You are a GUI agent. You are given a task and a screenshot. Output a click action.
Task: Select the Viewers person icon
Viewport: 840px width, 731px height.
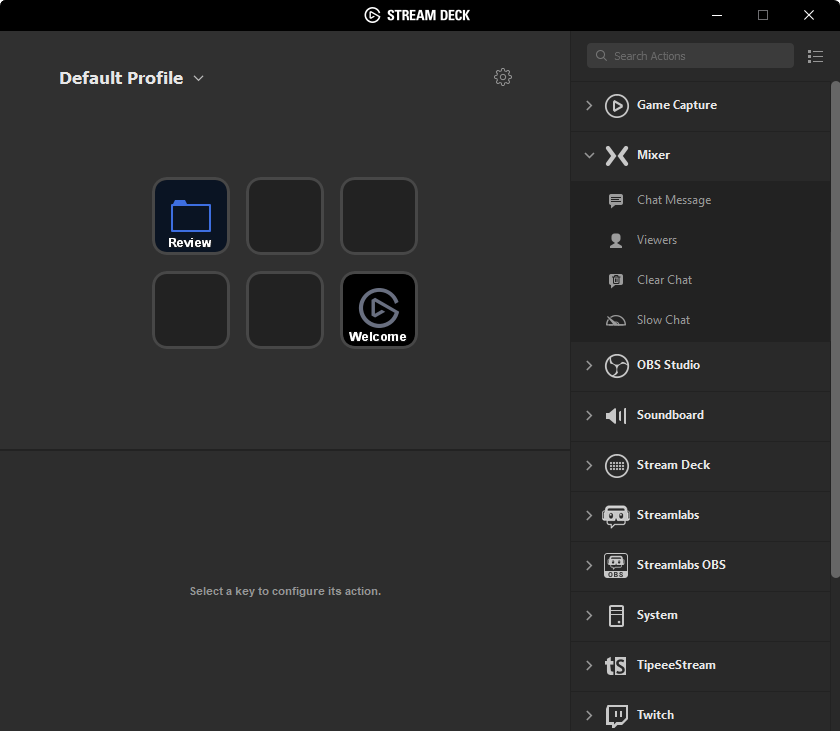pyautogui.click(x=616, y=240)
